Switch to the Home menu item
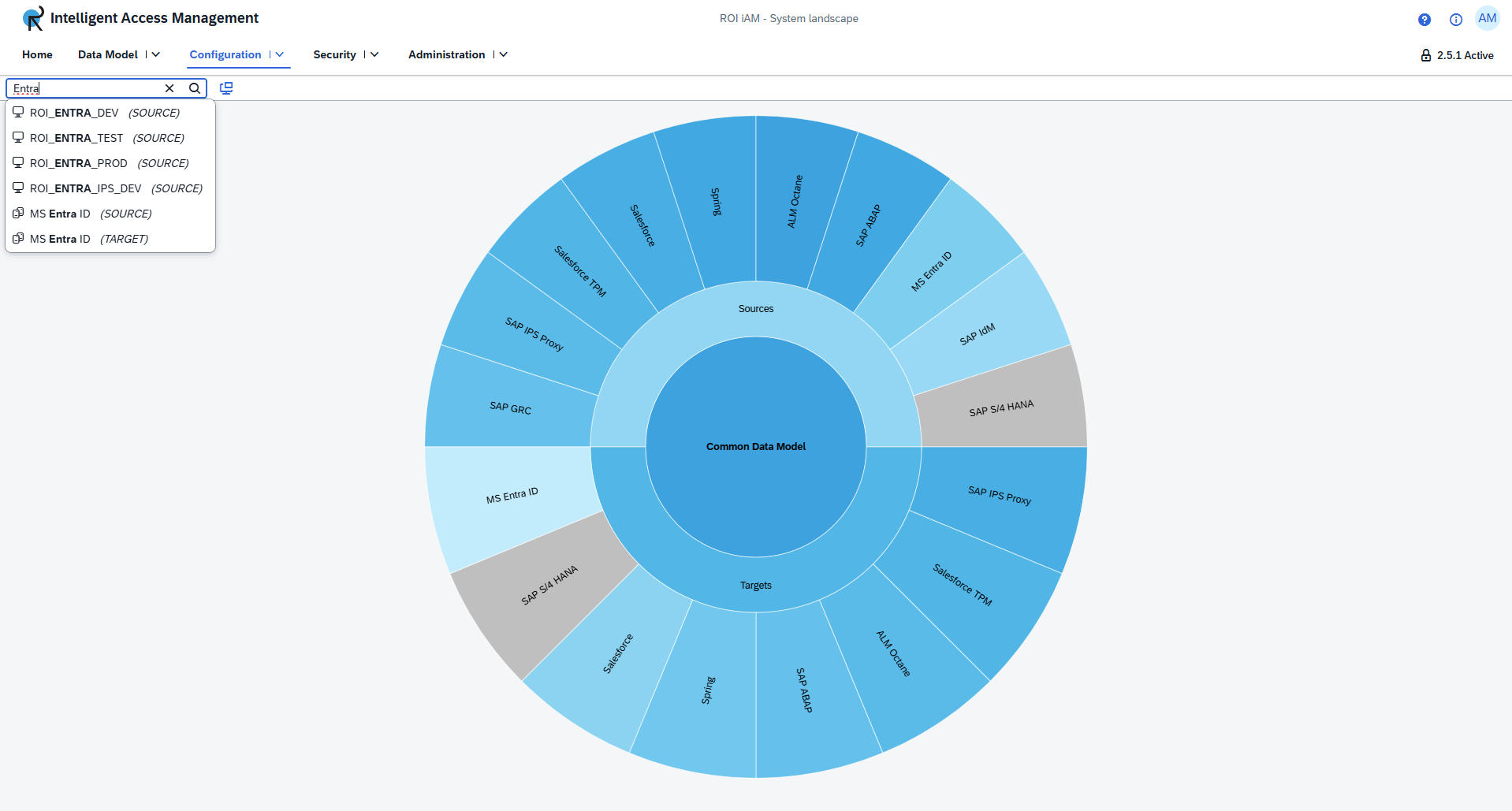Viewport: 1512px width, 811px height. (x=37, y=54)
